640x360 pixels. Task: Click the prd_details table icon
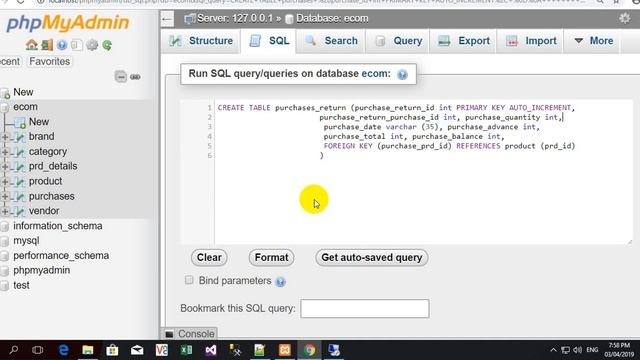pos(19,167)
